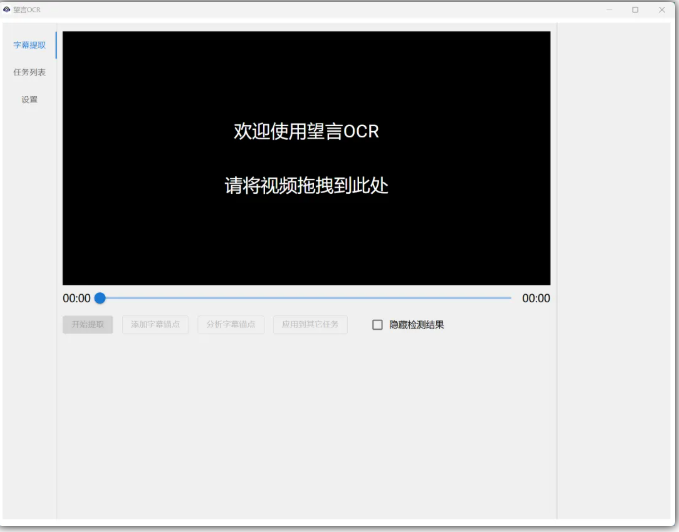This screenshot has width=679, height=532.
Task: Open the 设置 page
Action: [x=29, y=100]
